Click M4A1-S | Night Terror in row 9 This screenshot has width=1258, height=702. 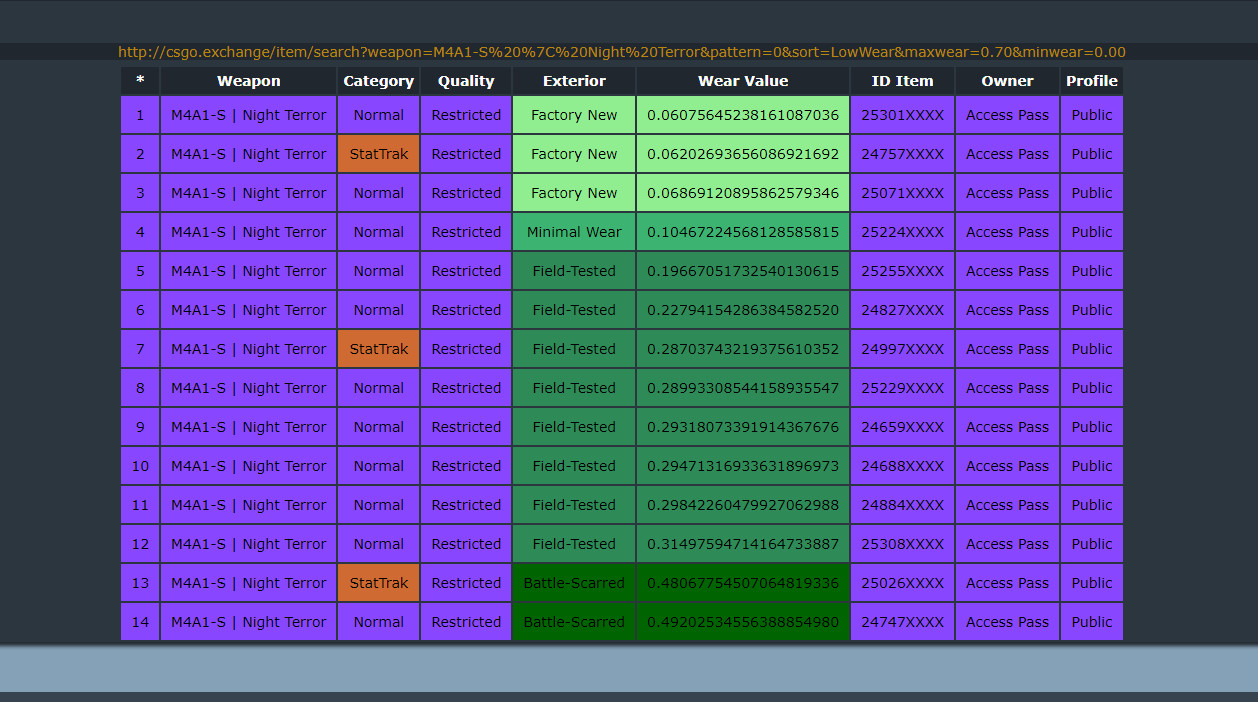249,427
